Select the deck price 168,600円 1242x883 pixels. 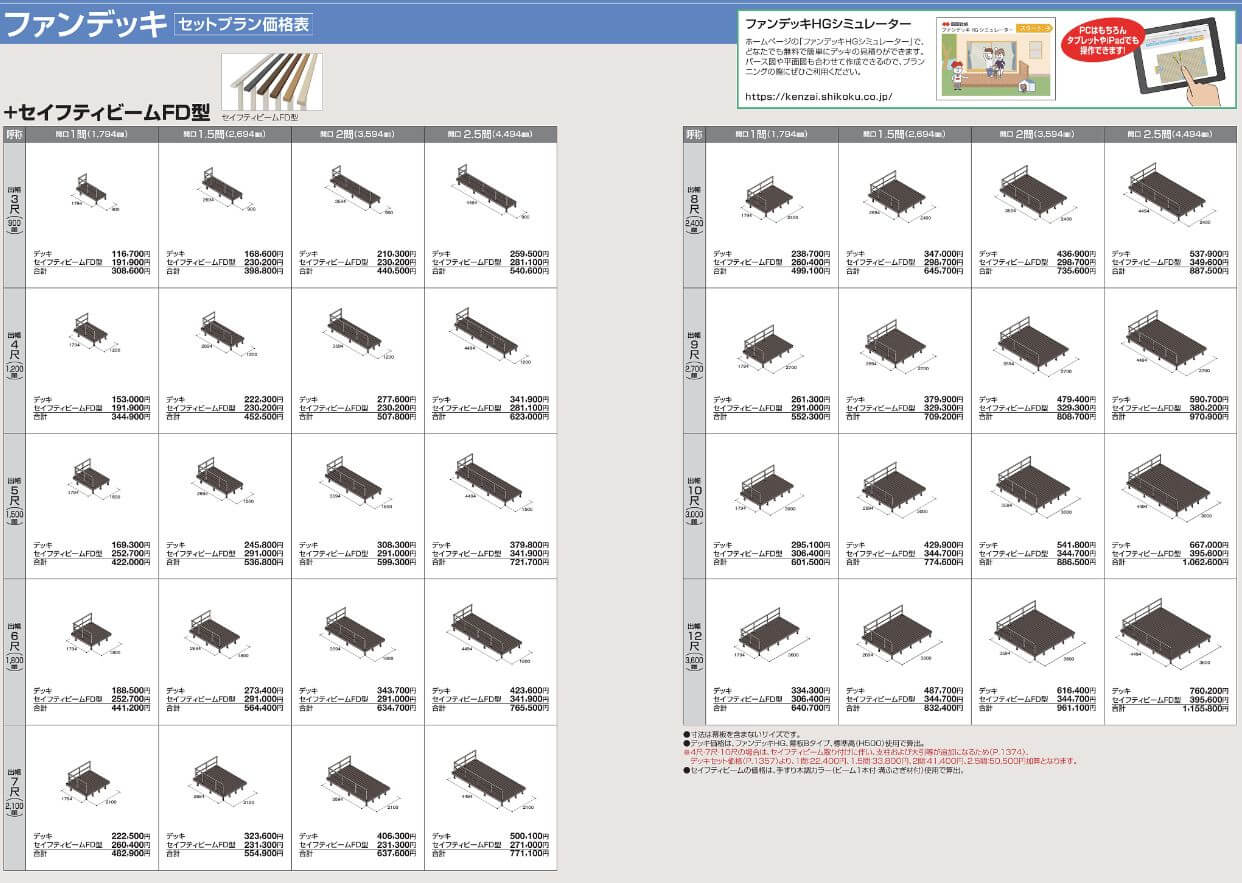tap(263, 254)
